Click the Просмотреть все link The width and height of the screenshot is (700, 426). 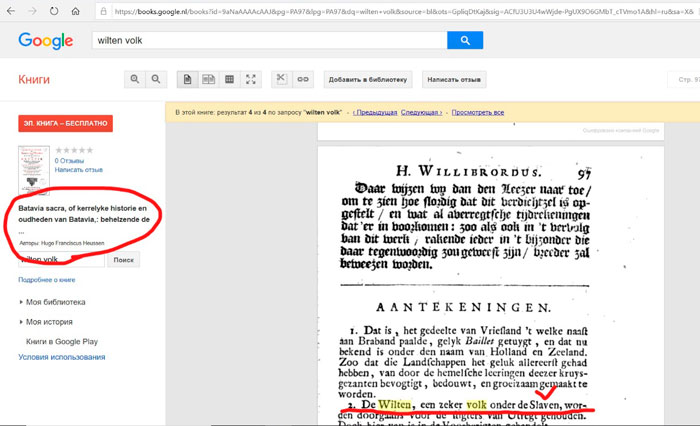pos(478,113)
